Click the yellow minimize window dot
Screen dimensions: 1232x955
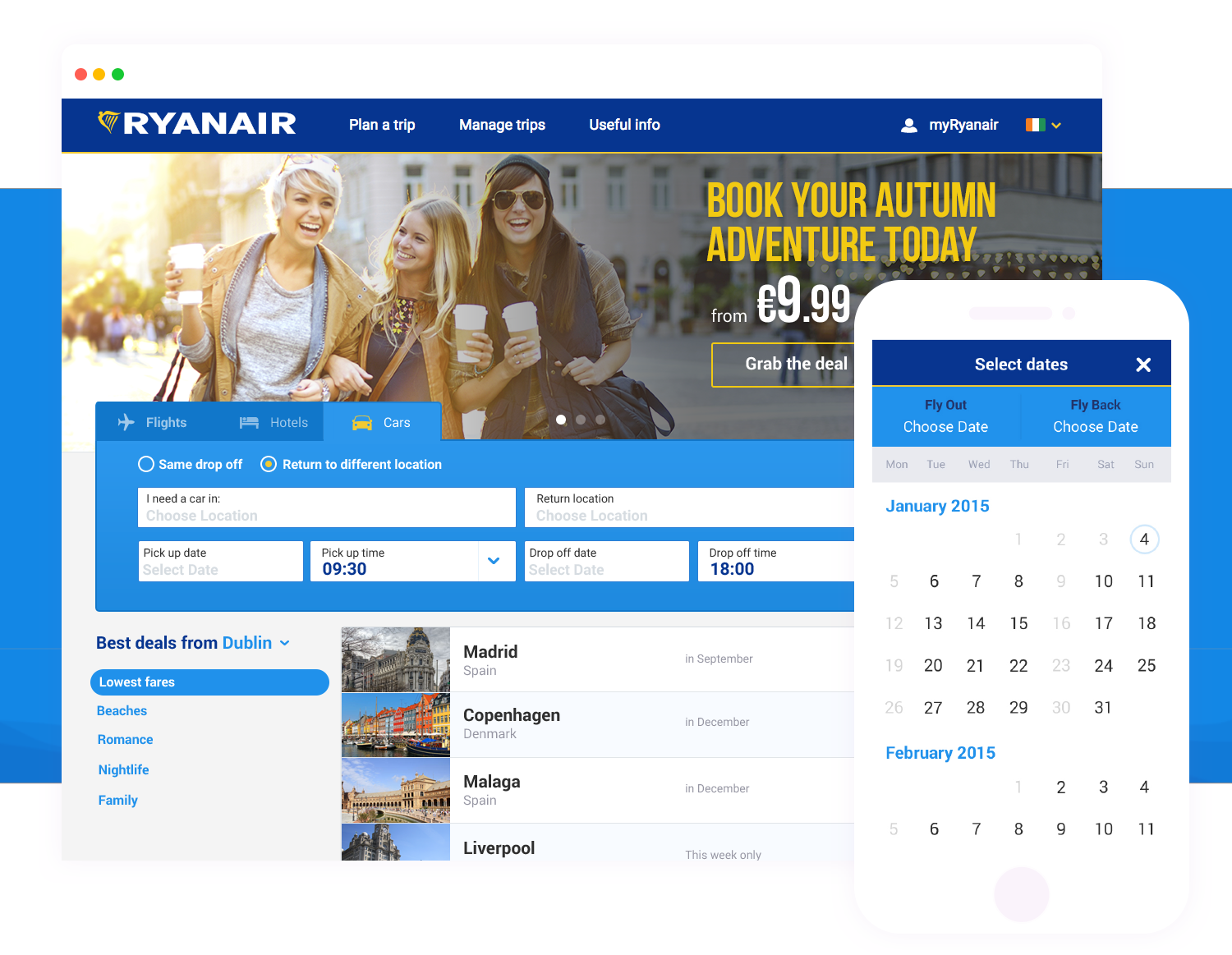pyautogui.click(x=99, y=74)
